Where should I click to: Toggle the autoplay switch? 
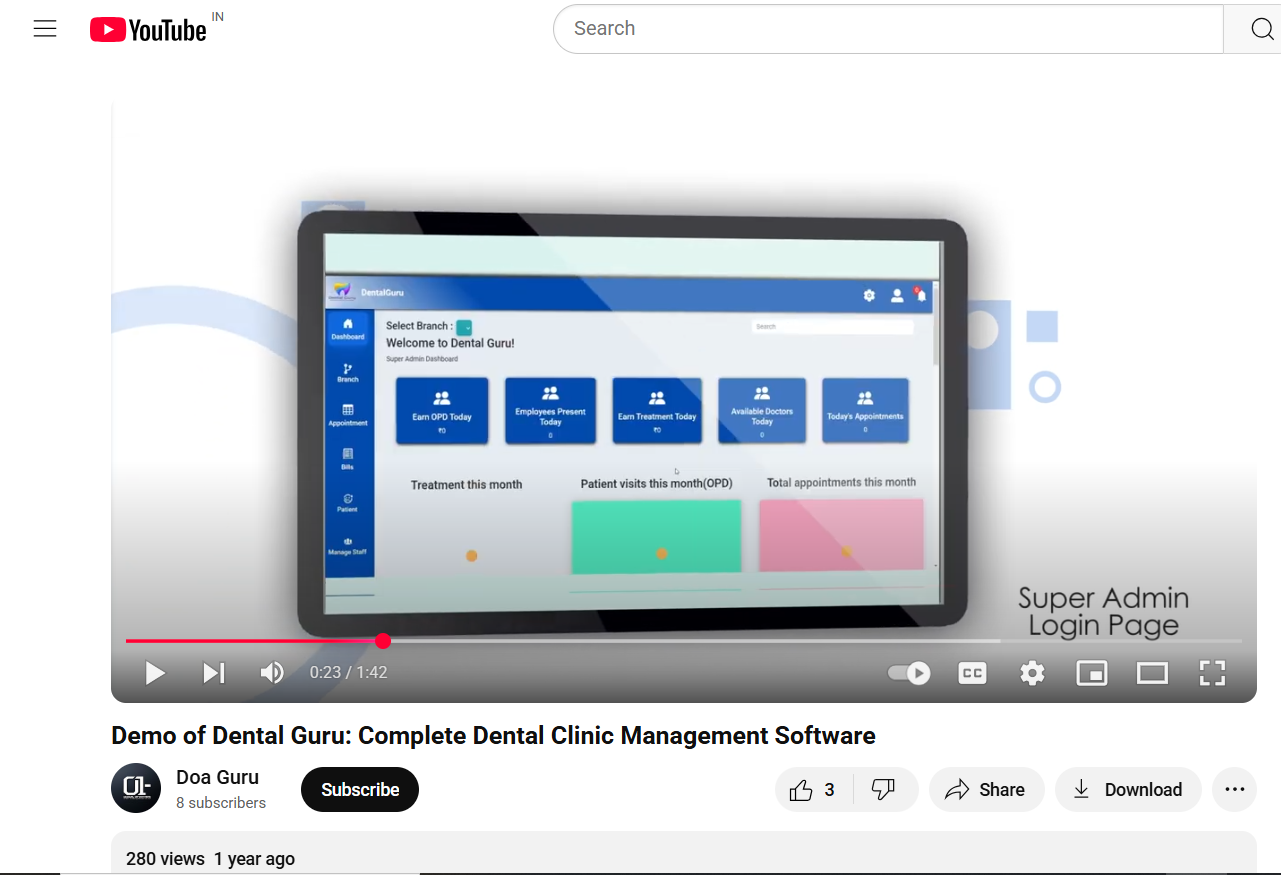pos(909,673)
